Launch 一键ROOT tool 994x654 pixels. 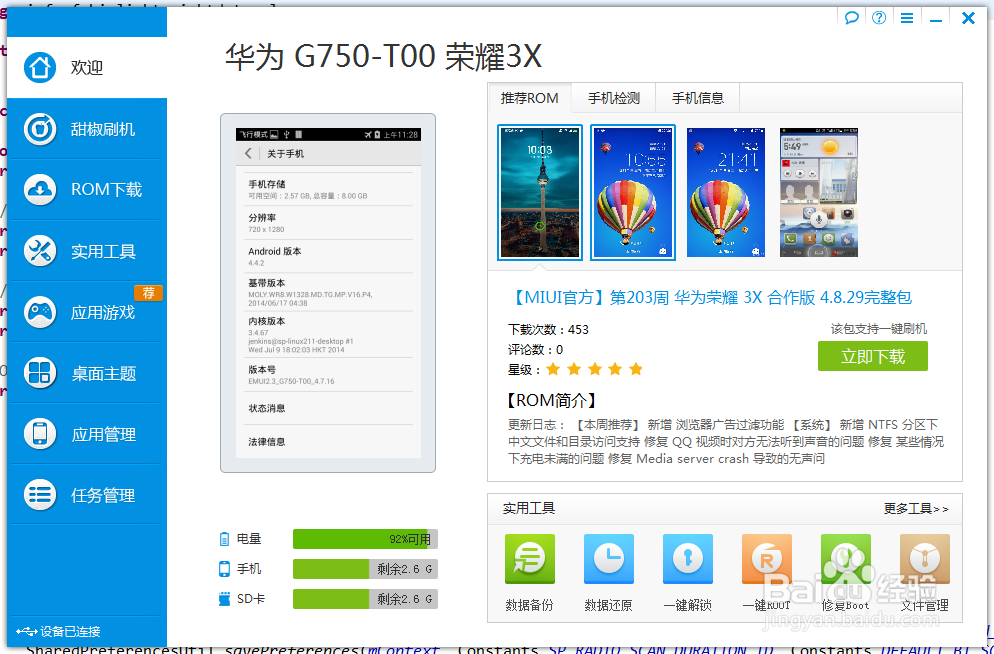point(766,572)
